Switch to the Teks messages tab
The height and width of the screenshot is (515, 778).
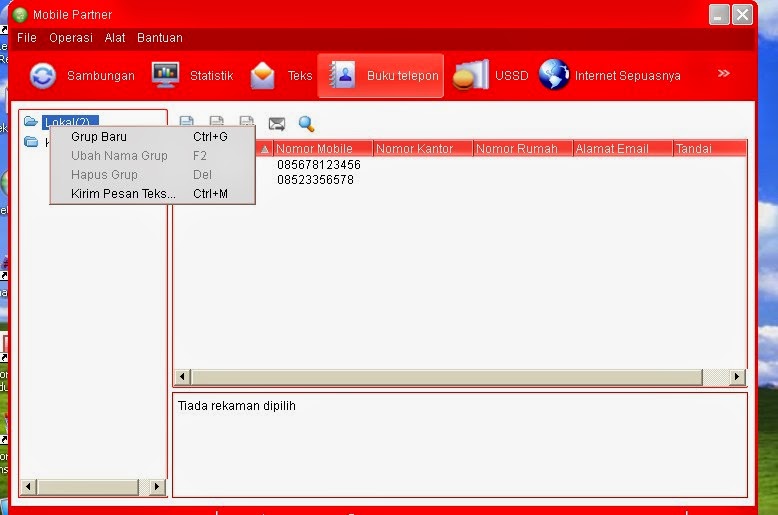[x=281, y=76]
